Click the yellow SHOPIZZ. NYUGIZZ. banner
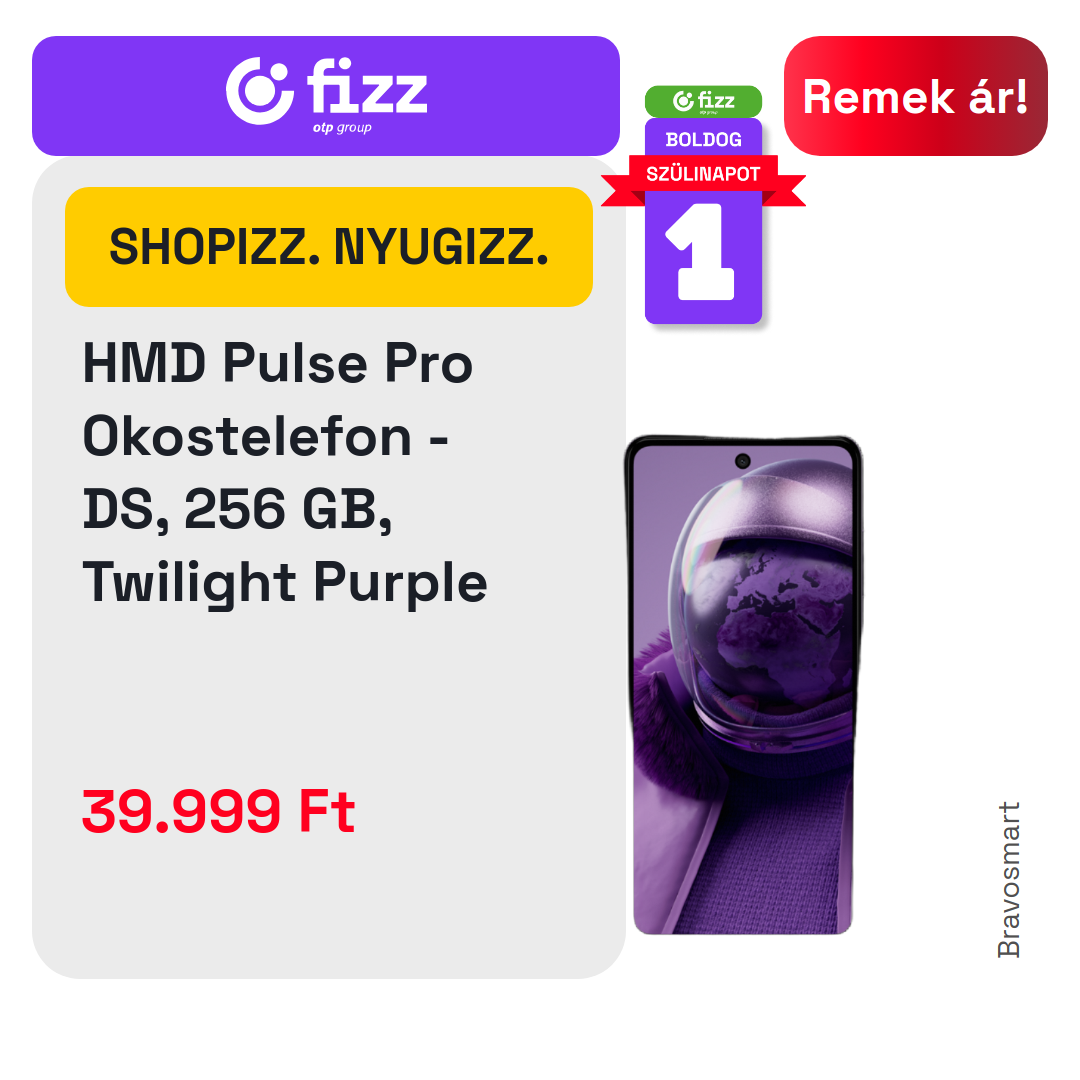The image size is (1080, 1080). point(329,247)
